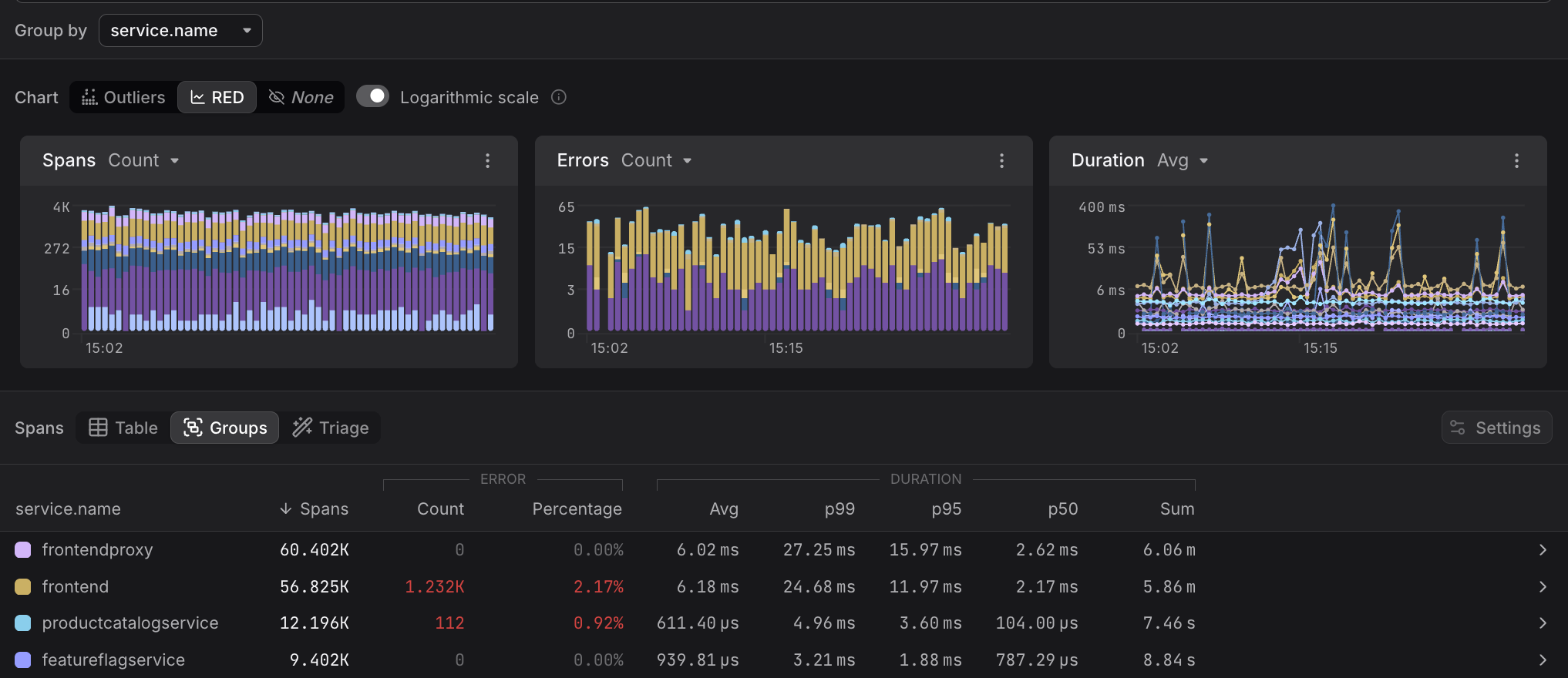Screen dimensions: 1568x678
Task: Click the frontend service name
Action: tap(76, 587)
